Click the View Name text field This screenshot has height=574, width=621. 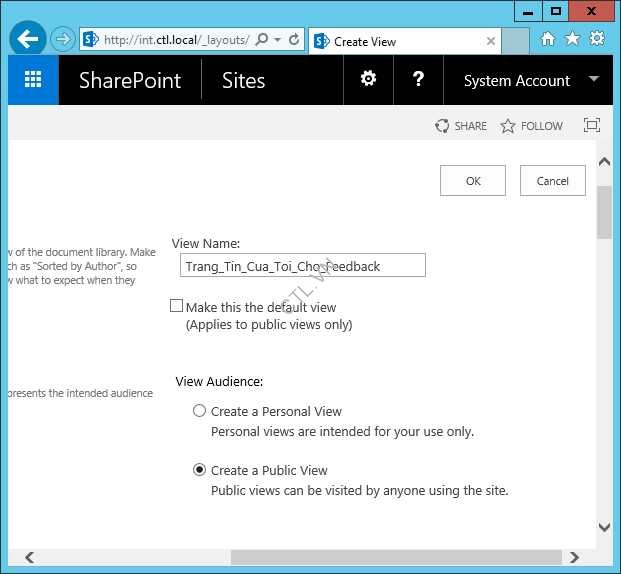(x=302, y=266)
